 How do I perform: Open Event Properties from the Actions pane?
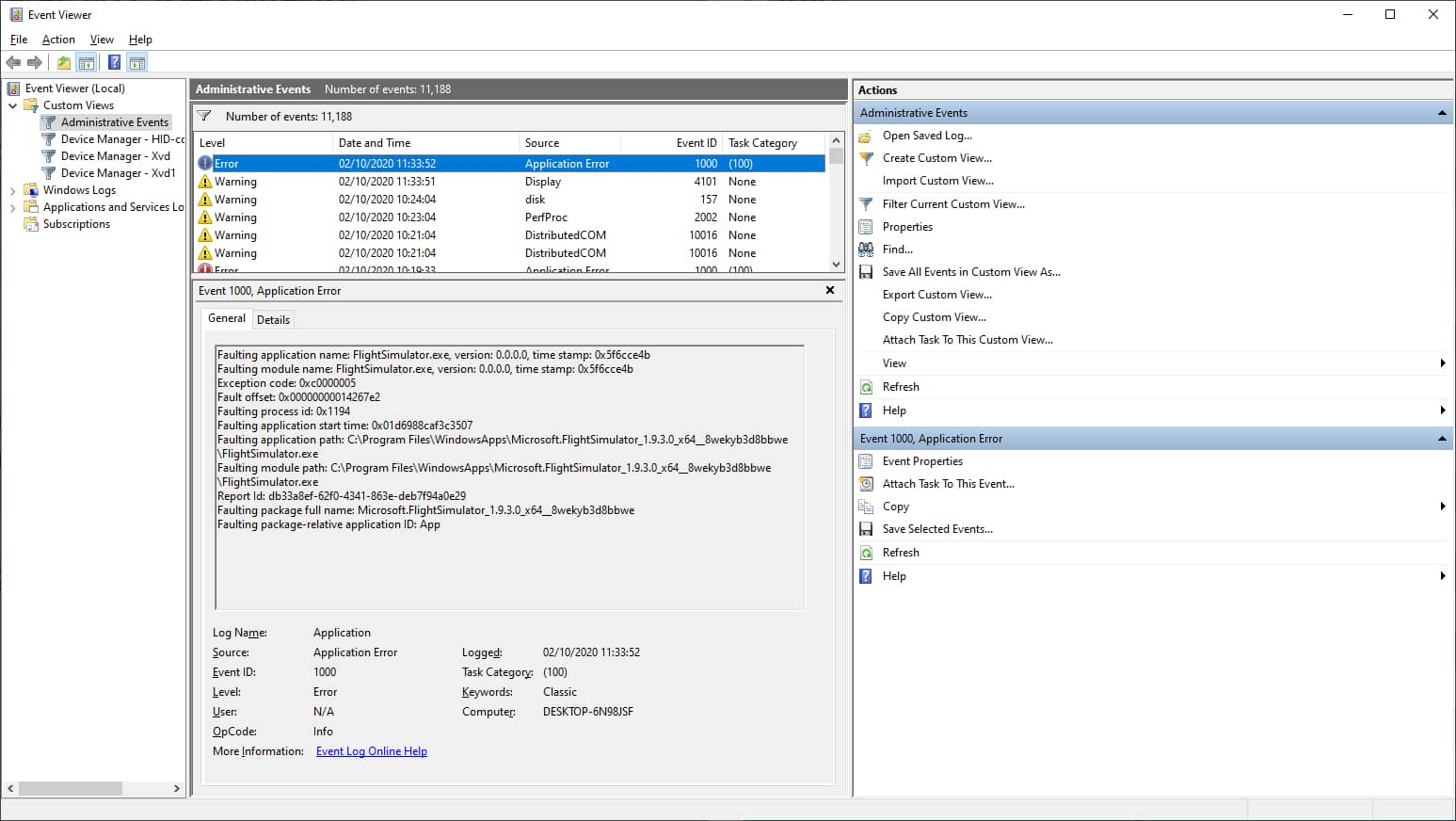pos(920,460)
